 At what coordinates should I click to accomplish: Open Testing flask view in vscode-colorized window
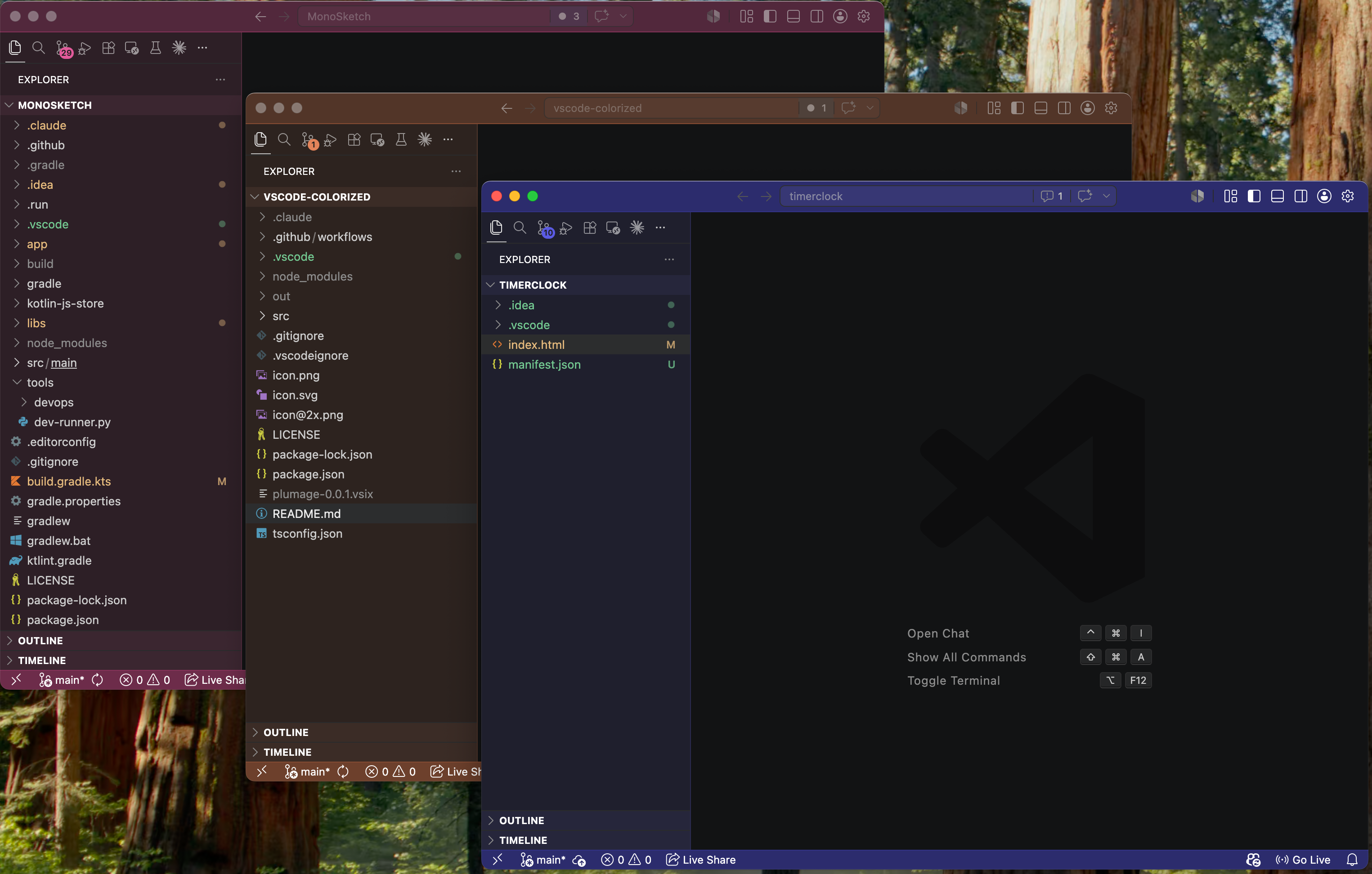coord(401,139)
